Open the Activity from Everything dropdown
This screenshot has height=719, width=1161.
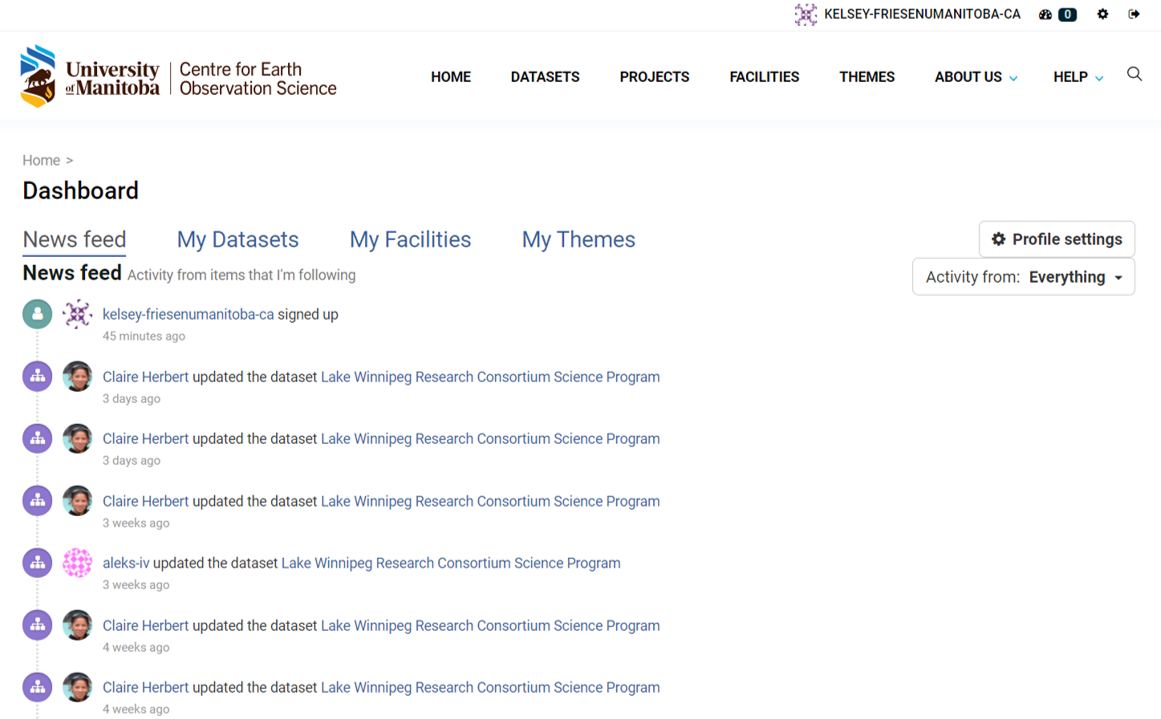click(x=1023, y=277)
